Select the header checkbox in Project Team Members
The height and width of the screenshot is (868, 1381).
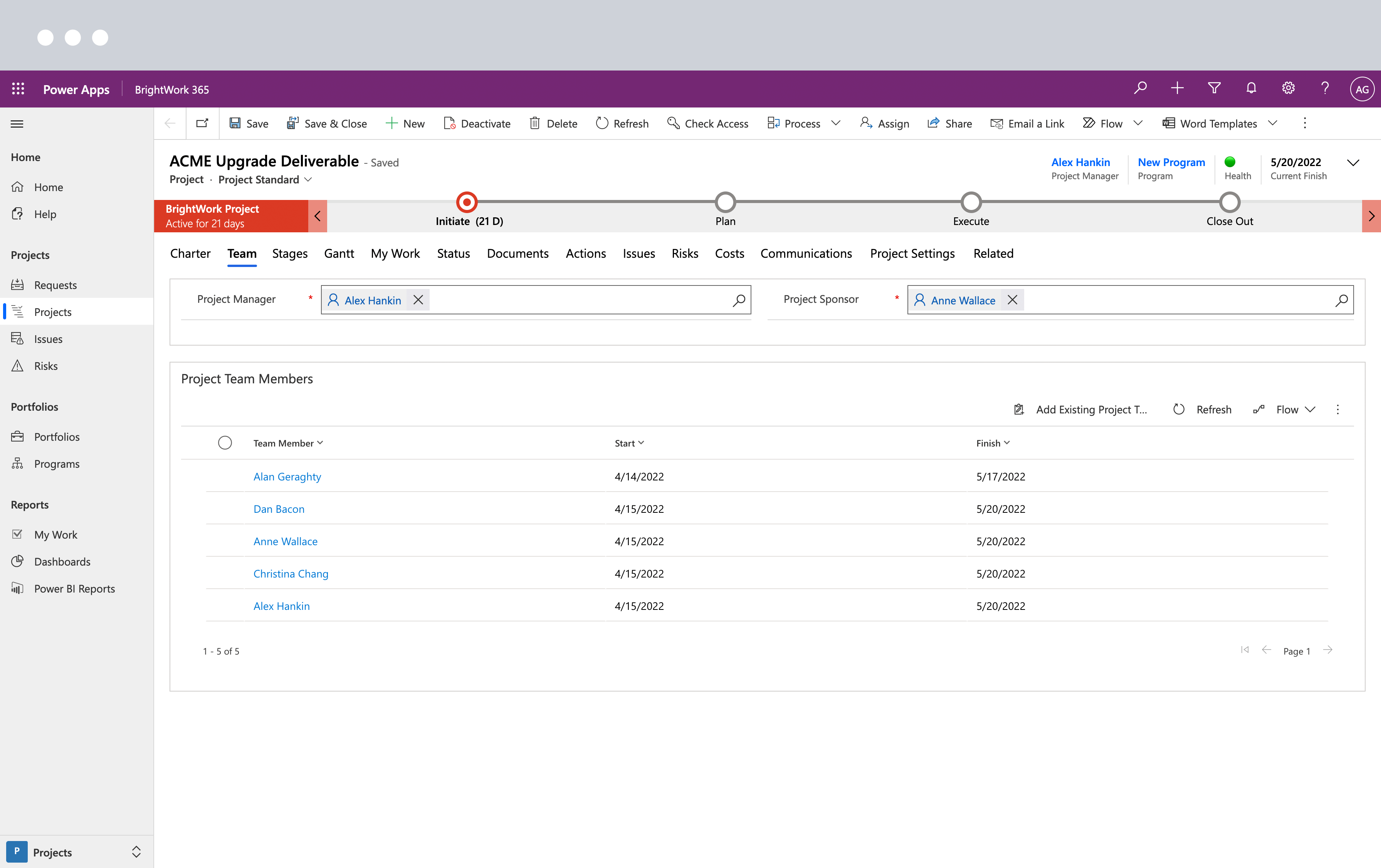point(225,442)
